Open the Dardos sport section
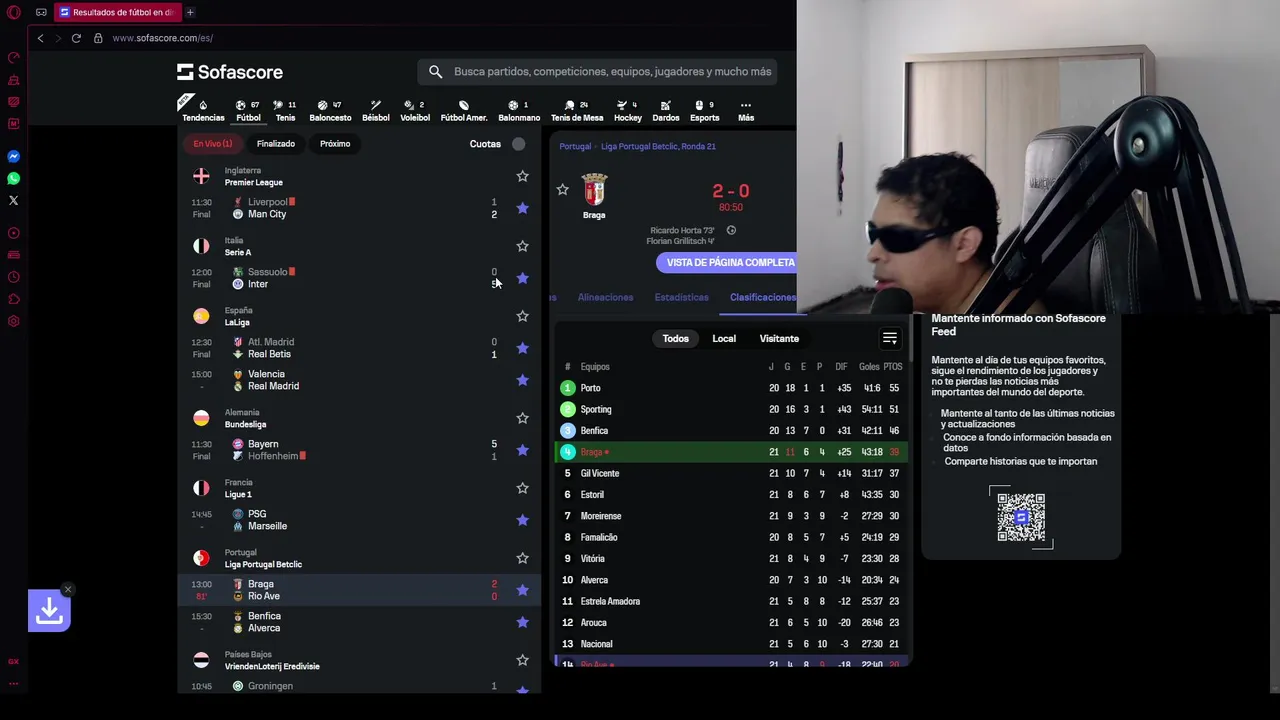 point(666,110)
